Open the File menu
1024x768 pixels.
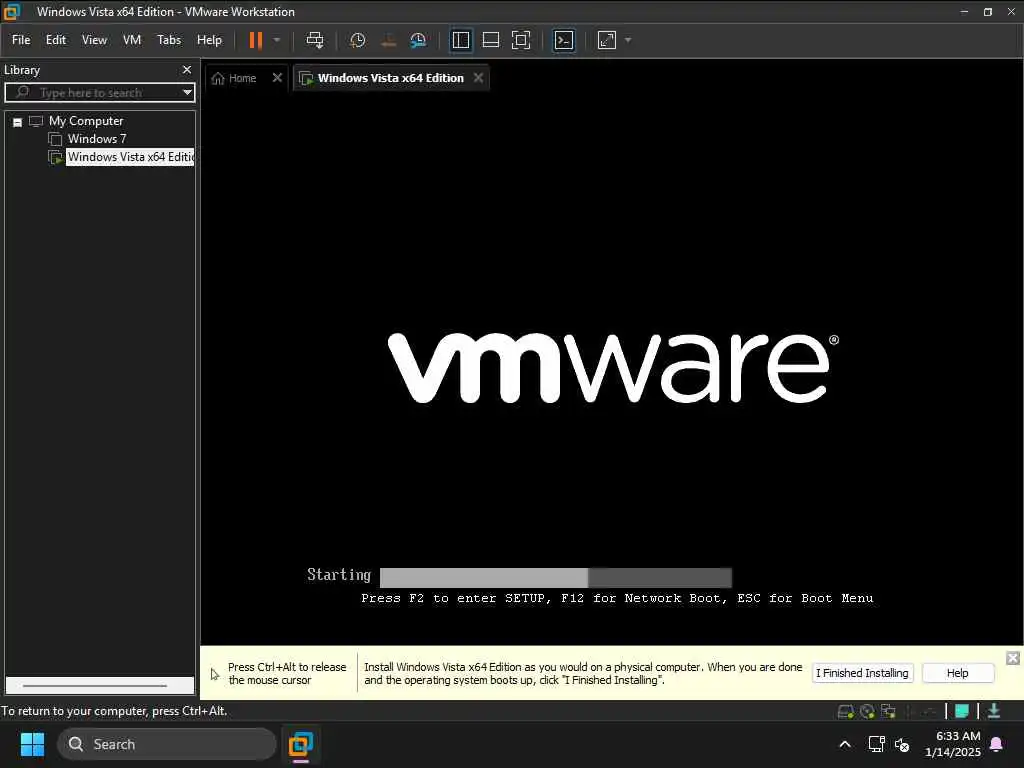point(21,40)
